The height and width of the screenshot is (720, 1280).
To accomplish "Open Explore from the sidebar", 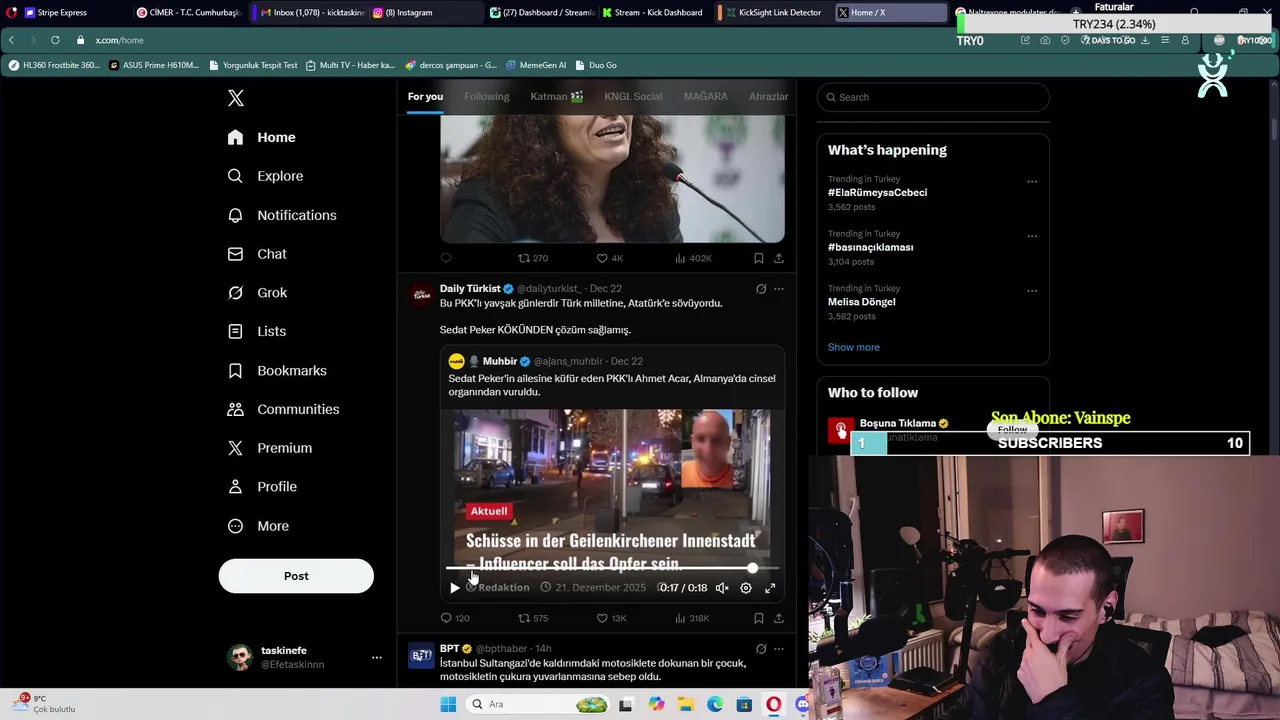I will [x=266, y=176].
